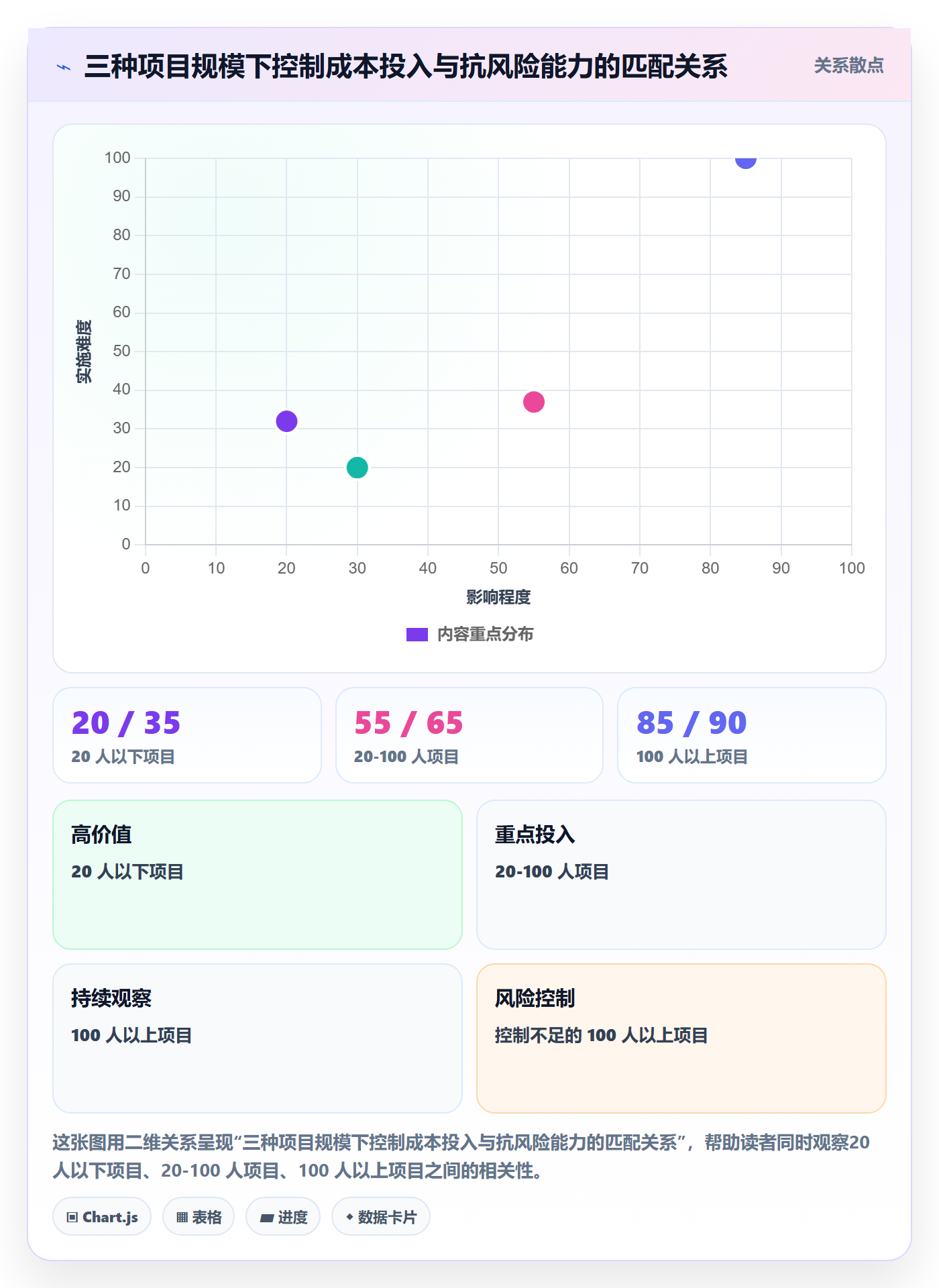This screenshot has height=1288, width=939.
Task: Click the blue scatter point at top right
Action: (746, 160)
